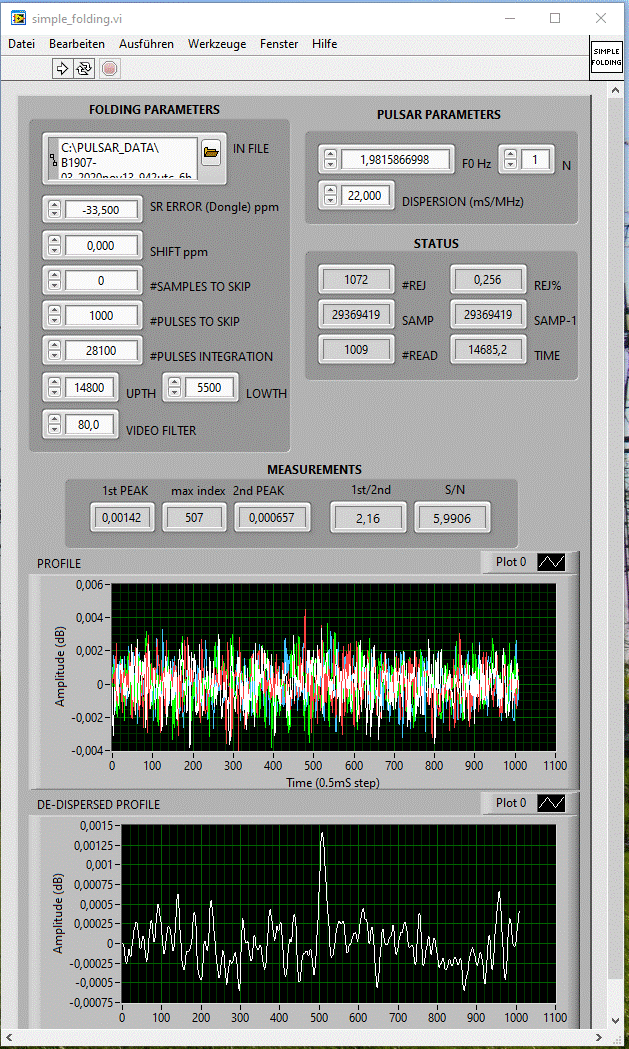Click the SHIFT ppm stepper arrows
The width and height of the screenshot is (629, 1049).
pyautogui.click(x=55, y=246)
